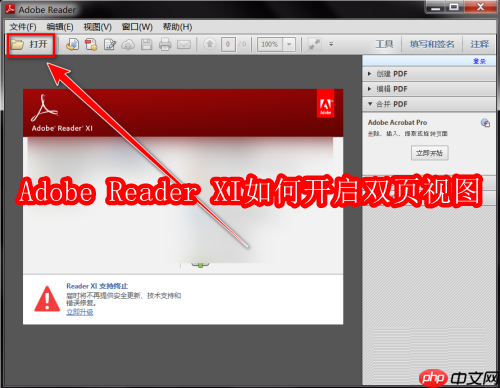The height and width of the screenshot is (388, 500).
Task: Click the Acrobat Pro globe icon
Action: (x=485, y=123)
